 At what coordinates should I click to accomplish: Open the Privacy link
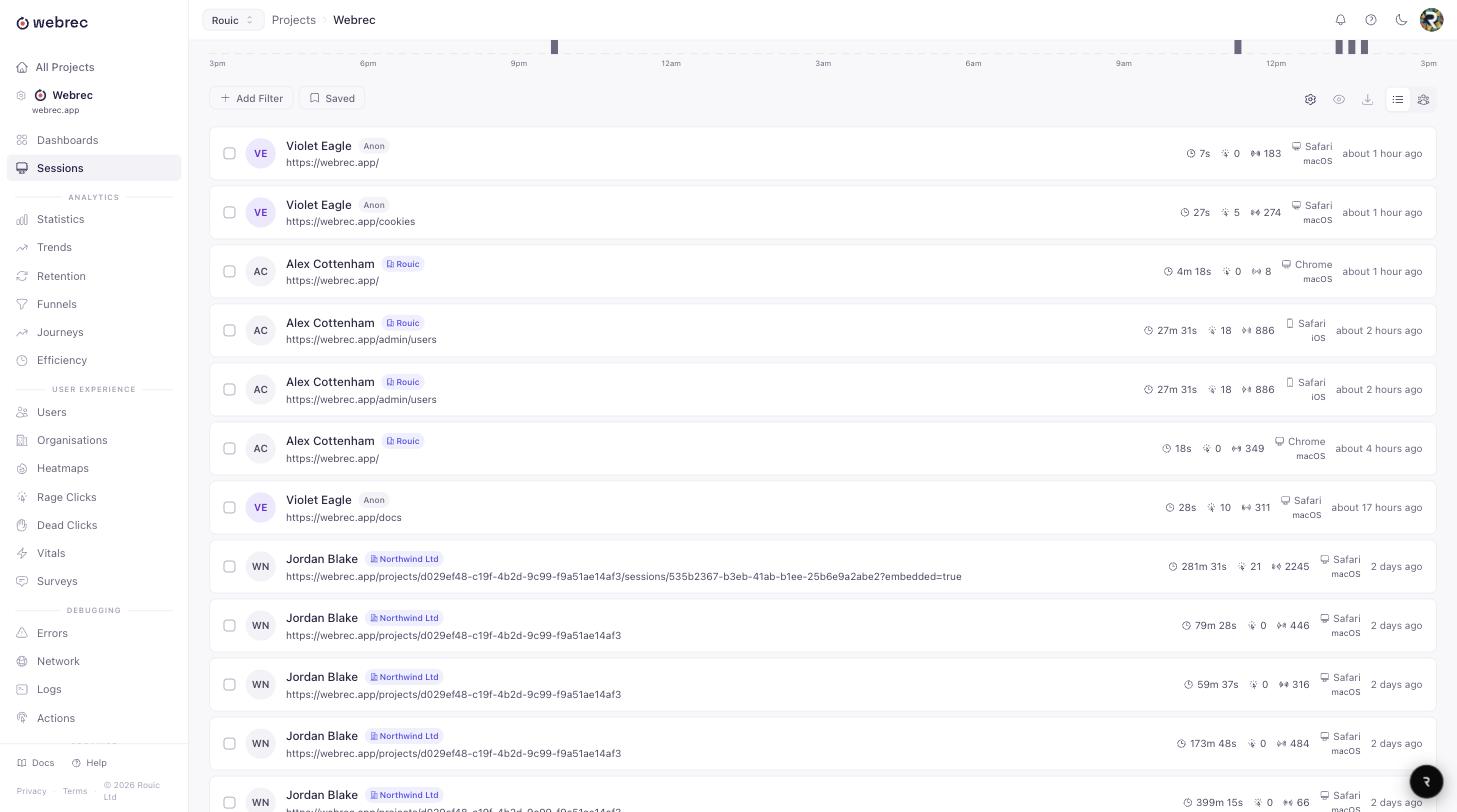click(31, 791)
